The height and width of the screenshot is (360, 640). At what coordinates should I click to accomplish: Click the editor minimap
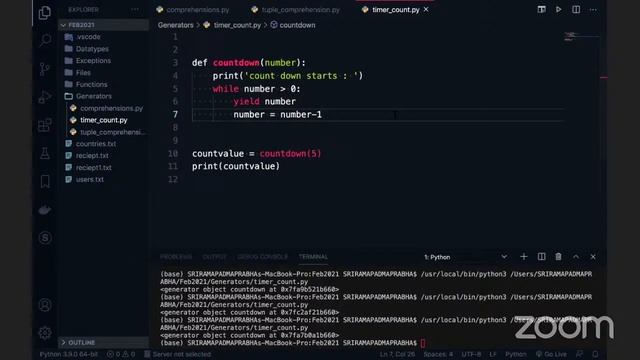click(581, 37)
